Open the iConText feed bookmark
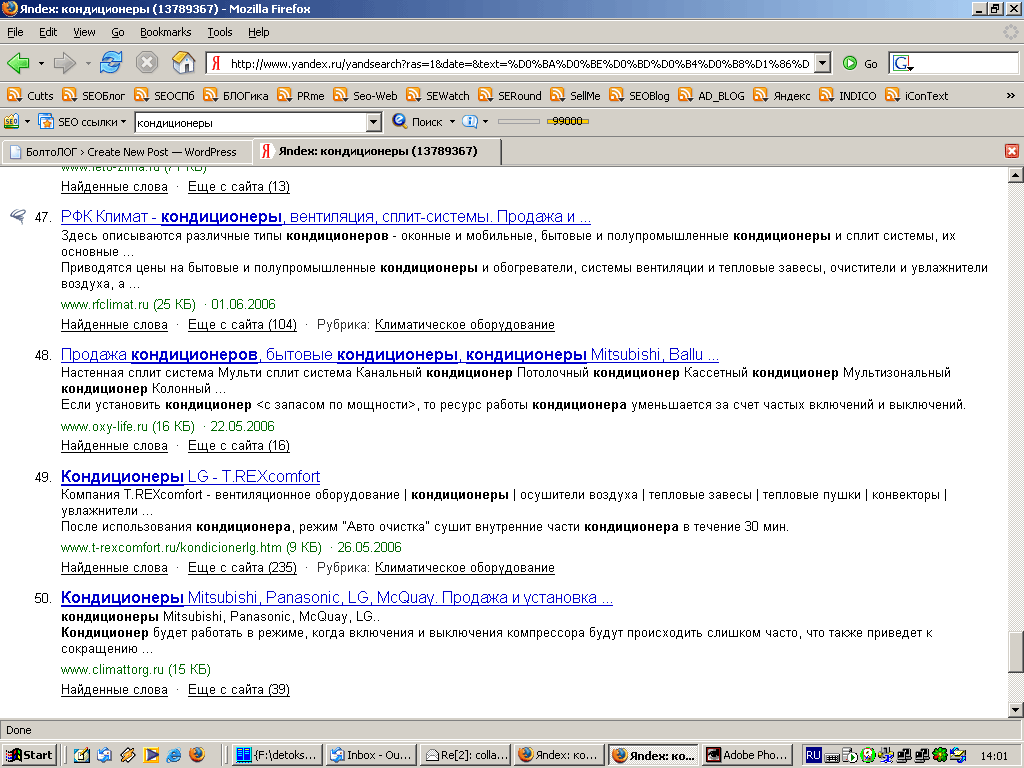This screenshot has width=1024, height=768. pos(916,95)
